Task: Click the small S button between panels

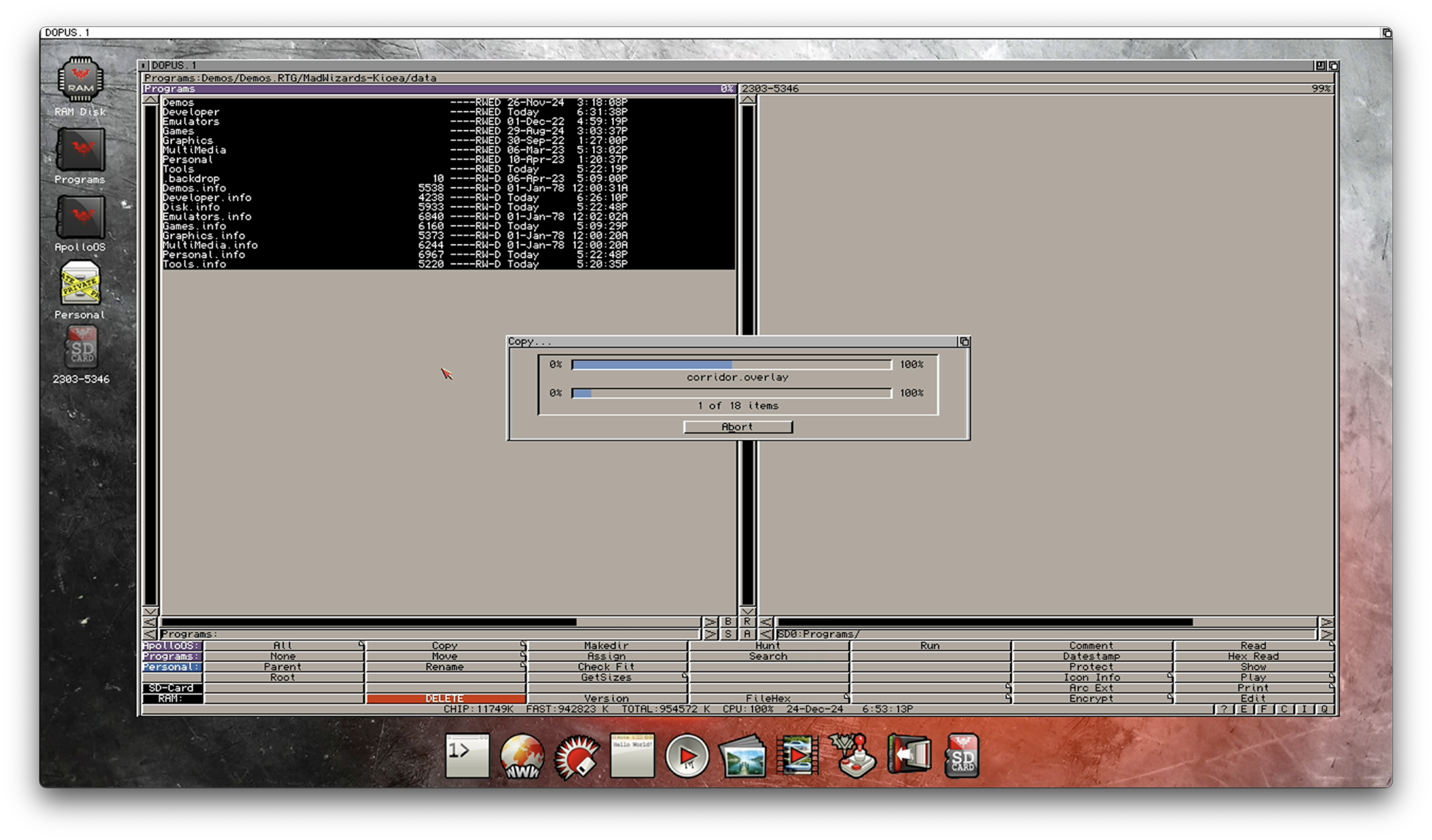Action: click(x=728, y=634)
